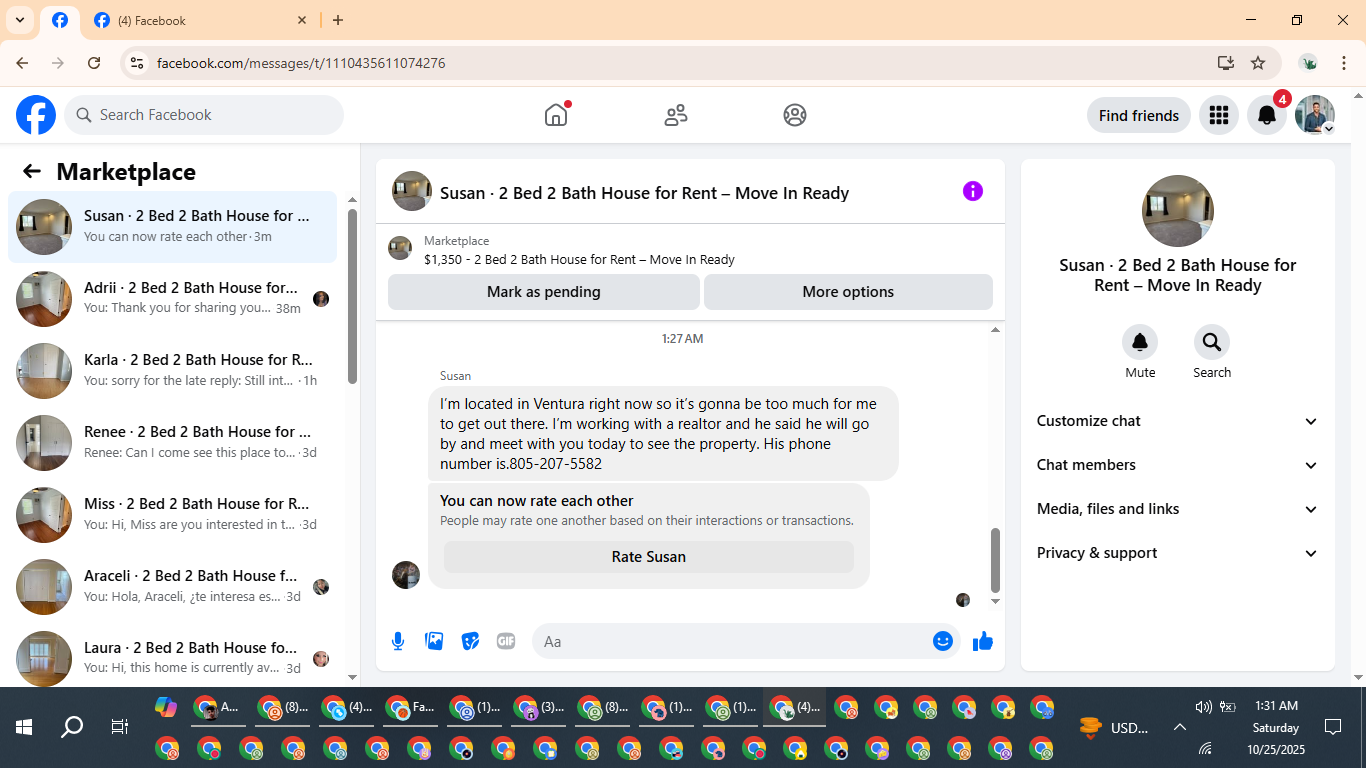Send a thumbs-up like
1366x768 pixels.
(983, 641)
